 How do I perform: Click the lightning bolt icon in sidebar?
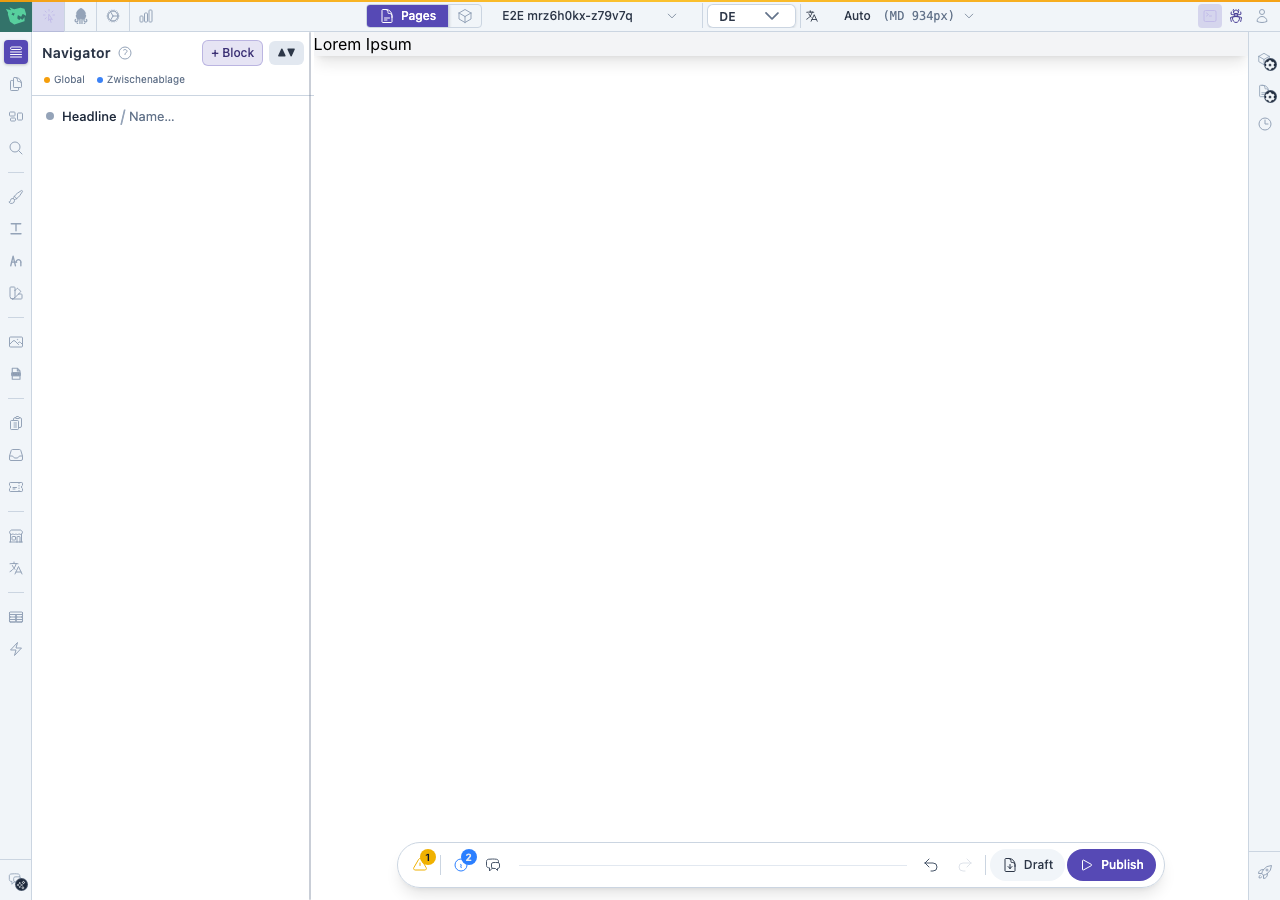point(16,649)
